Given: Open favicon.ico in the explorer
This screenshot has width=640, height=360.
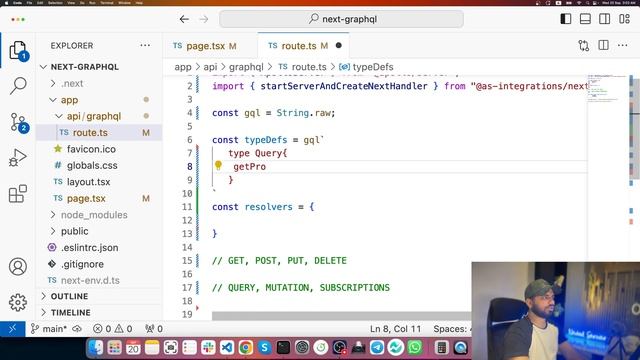Looking at the screenshot, I should coord(99,149).
